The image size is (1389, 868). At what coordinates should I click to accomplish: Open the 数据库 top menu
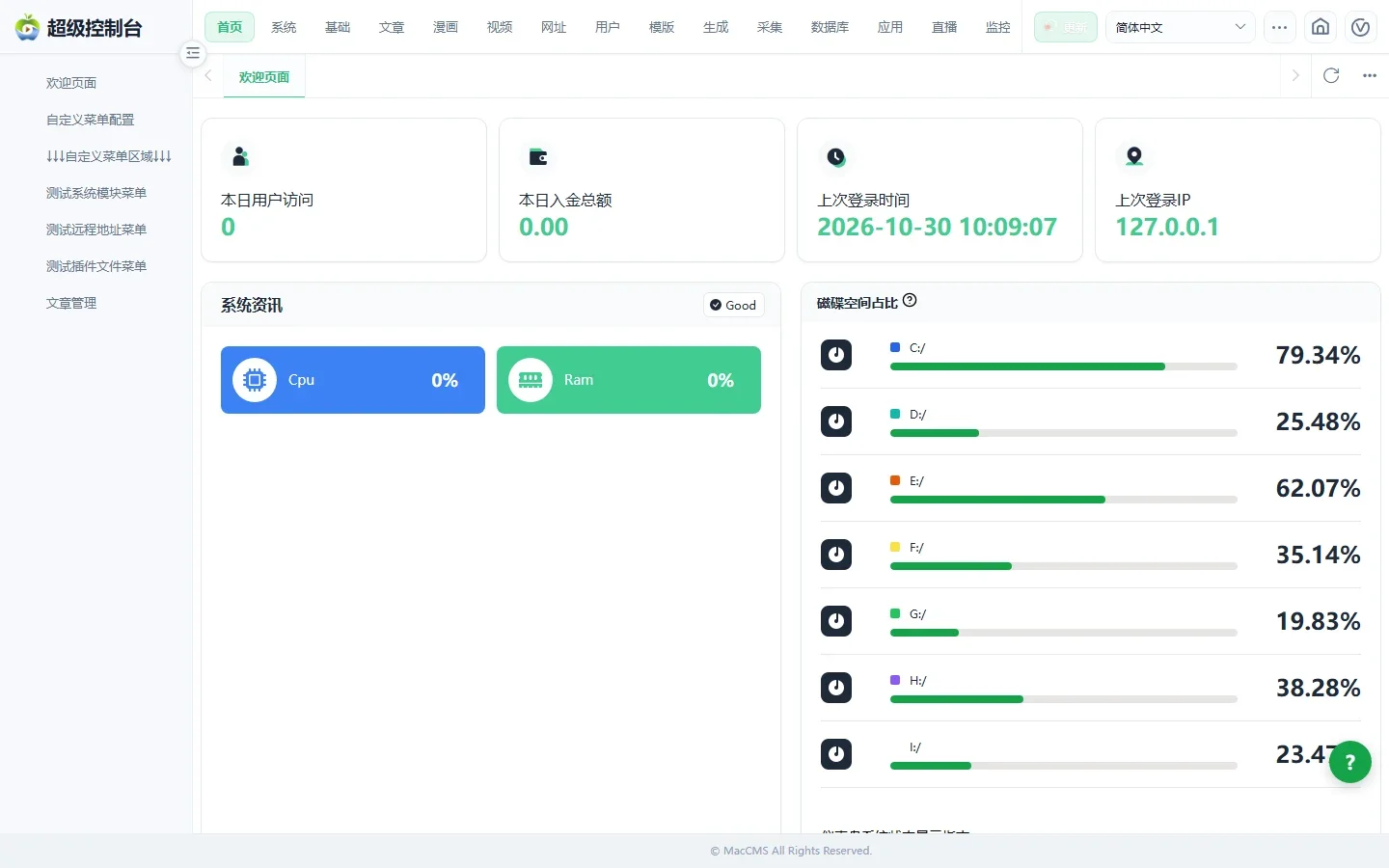[x=830, y=27]
